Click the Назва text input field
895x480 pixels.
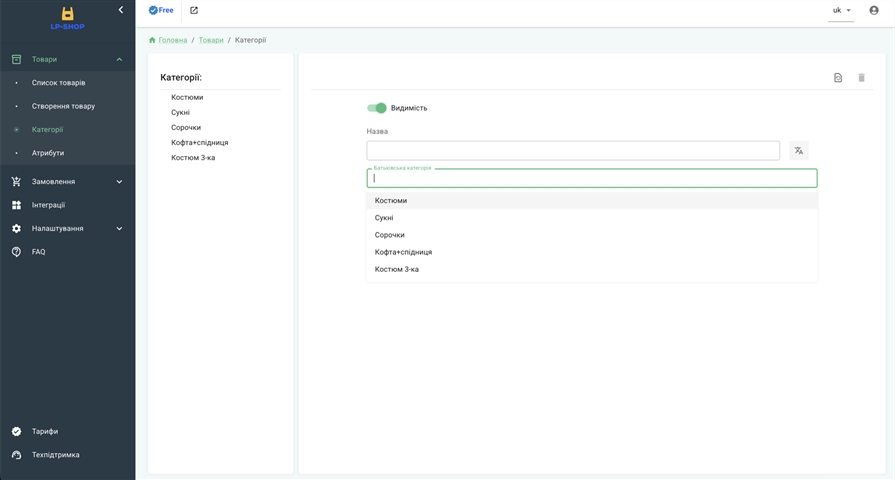tap(572, 151)
